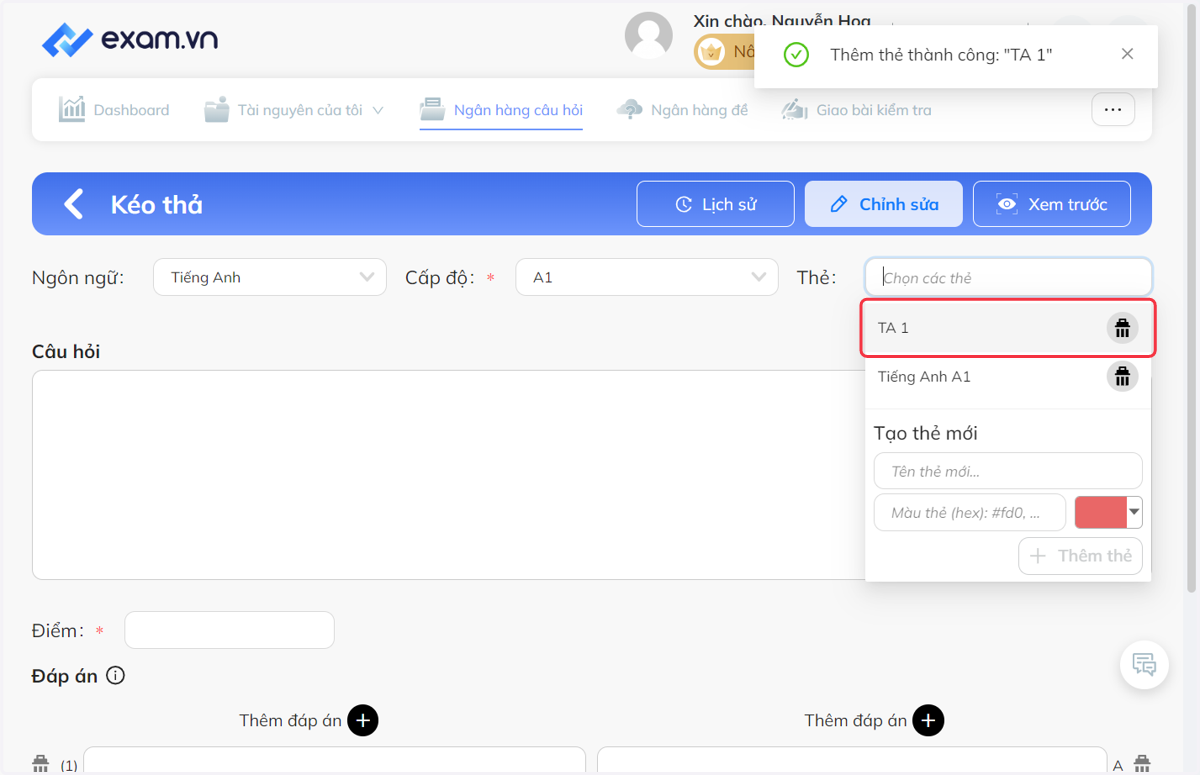Delete the TA 1 tag
Image resolution: width=1200 pixels, height=775 pixels.
1122,328
